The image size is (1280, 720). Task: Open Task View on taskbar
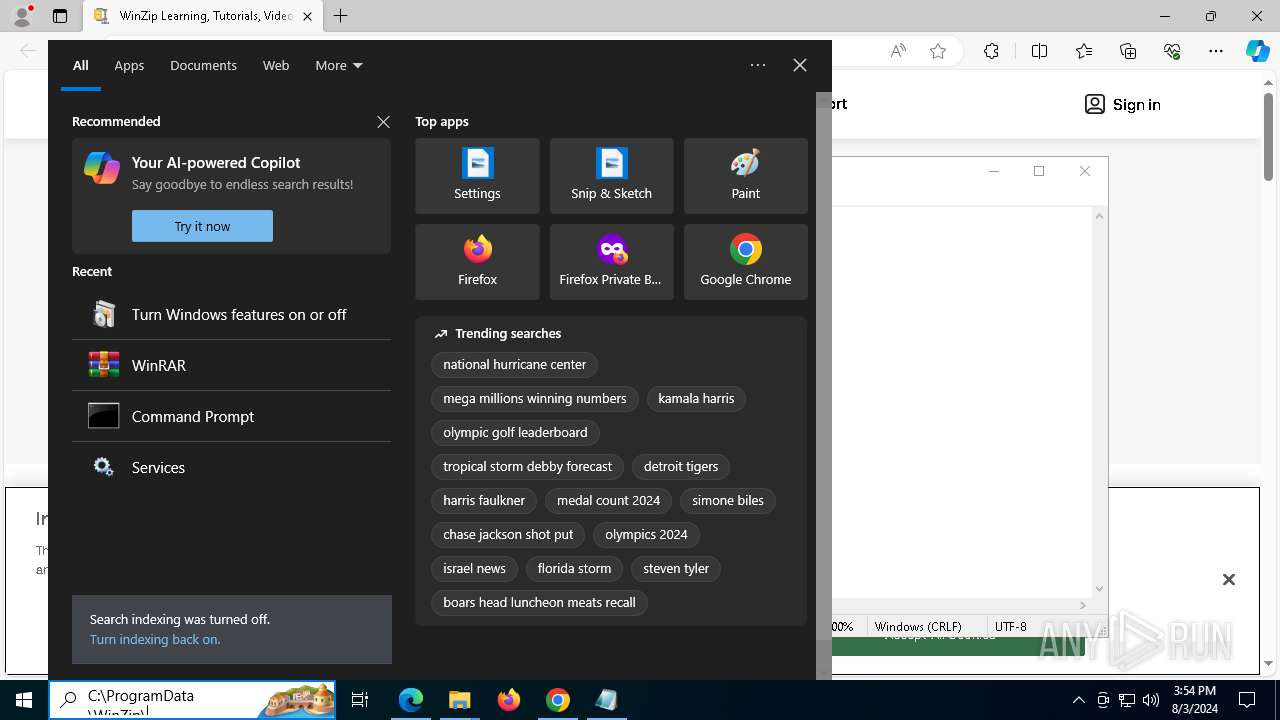point(360,700)
